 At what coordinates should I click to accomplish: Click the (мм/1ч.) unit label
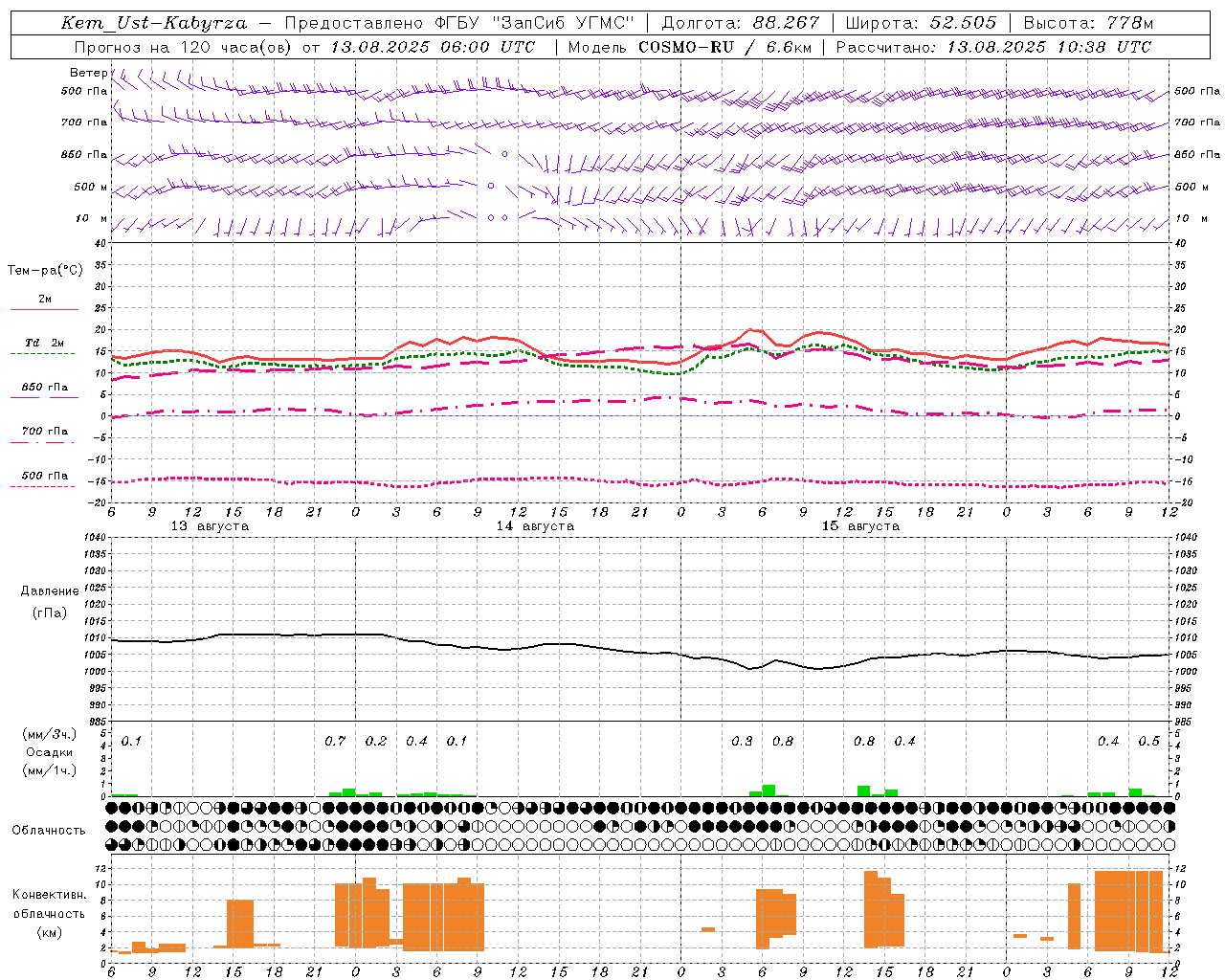pyautogui.click(x=50, y=770)
